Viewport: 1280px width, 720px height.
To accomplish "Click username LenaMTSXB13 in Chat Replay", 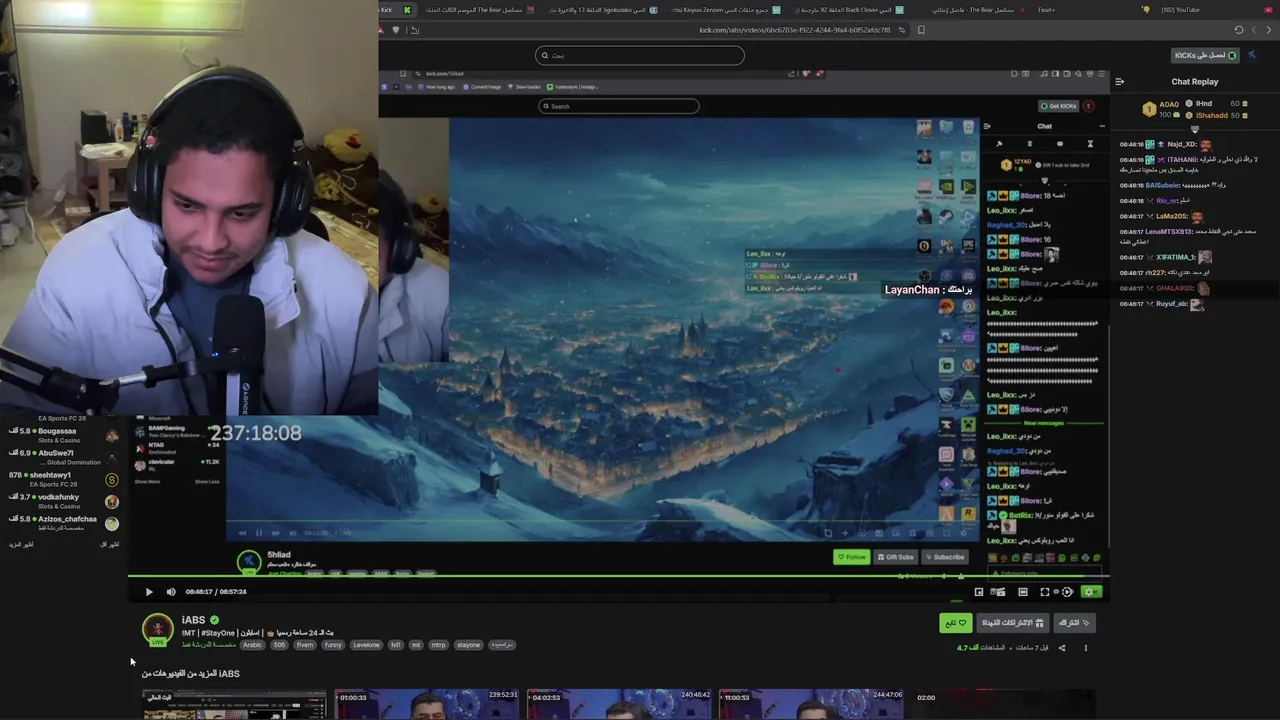I will coord(1169,232).
